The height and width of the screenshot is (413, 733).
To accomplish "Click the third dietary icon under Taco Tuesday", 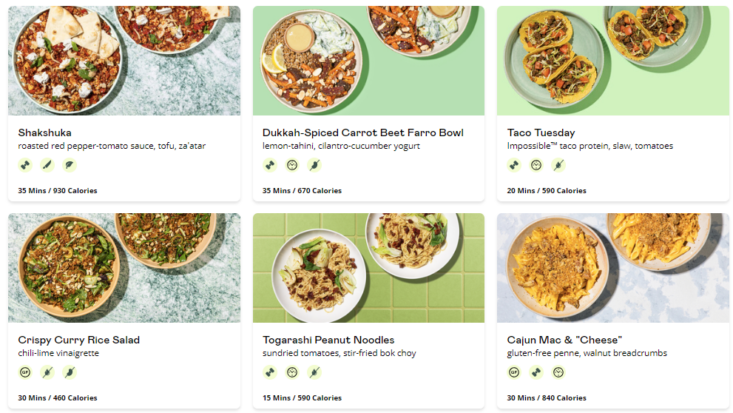I will pyautogui.click(x=558, y=165).
